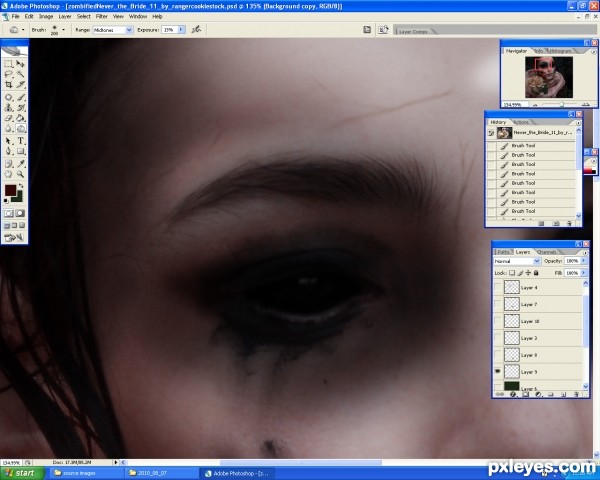Switch to the Actions tab
600x480 pixels.
tap(521, 122)
